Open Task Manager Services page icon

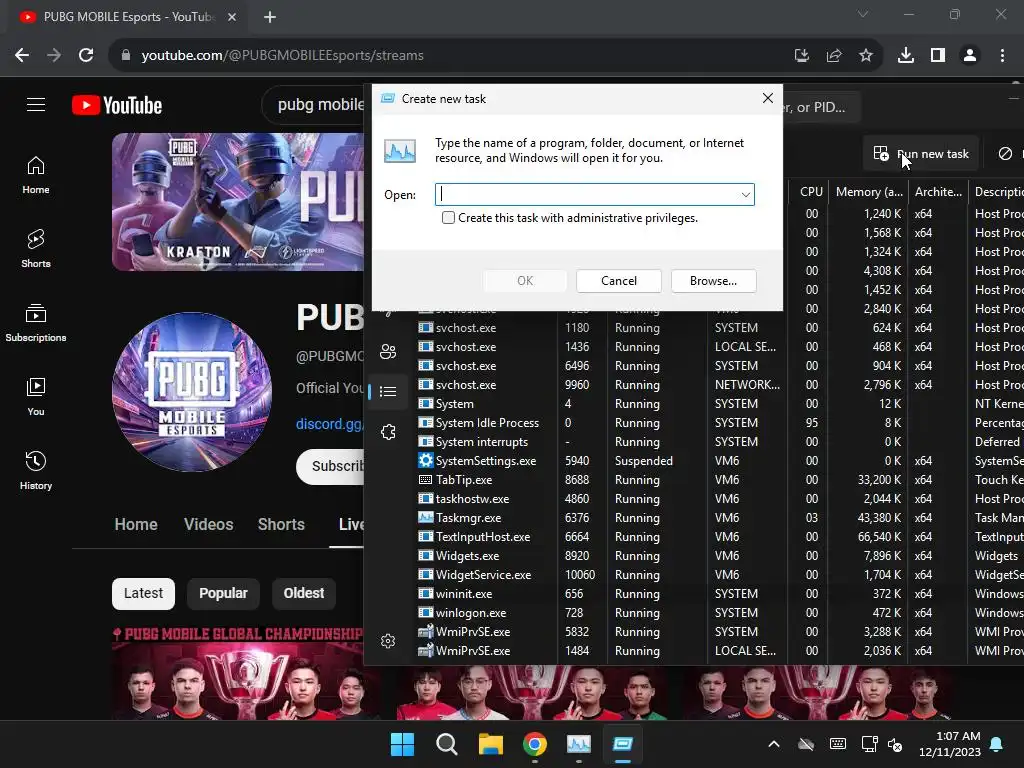click(388, 432)
